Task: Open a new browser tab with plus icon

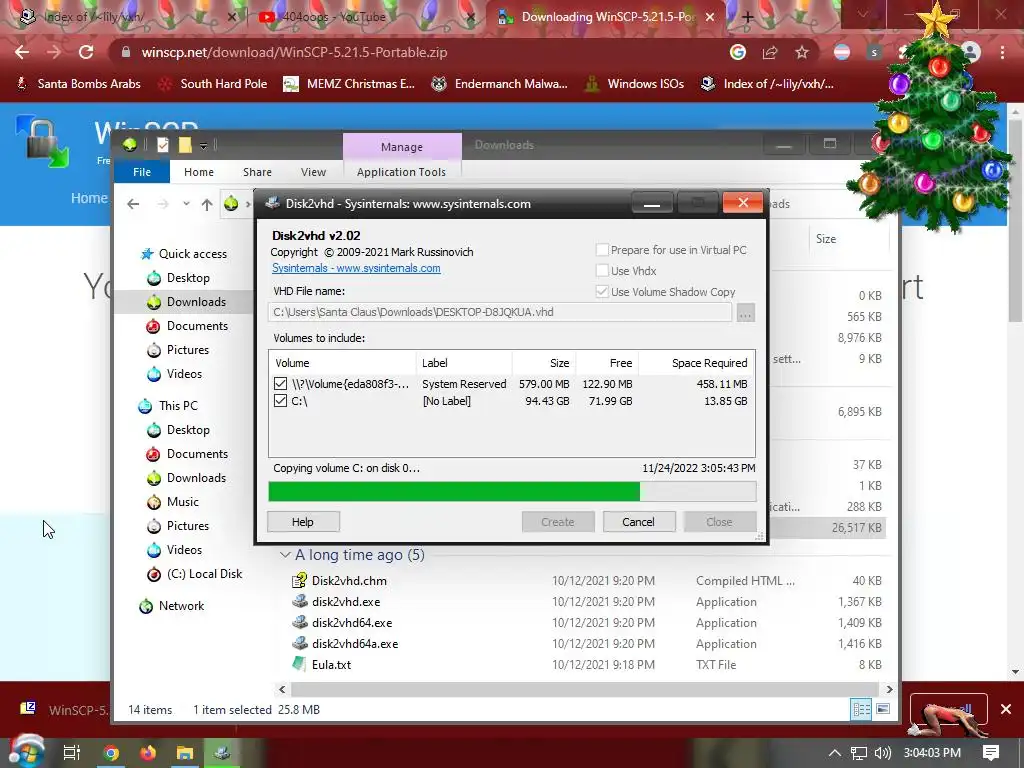Action: click(748, 18)
